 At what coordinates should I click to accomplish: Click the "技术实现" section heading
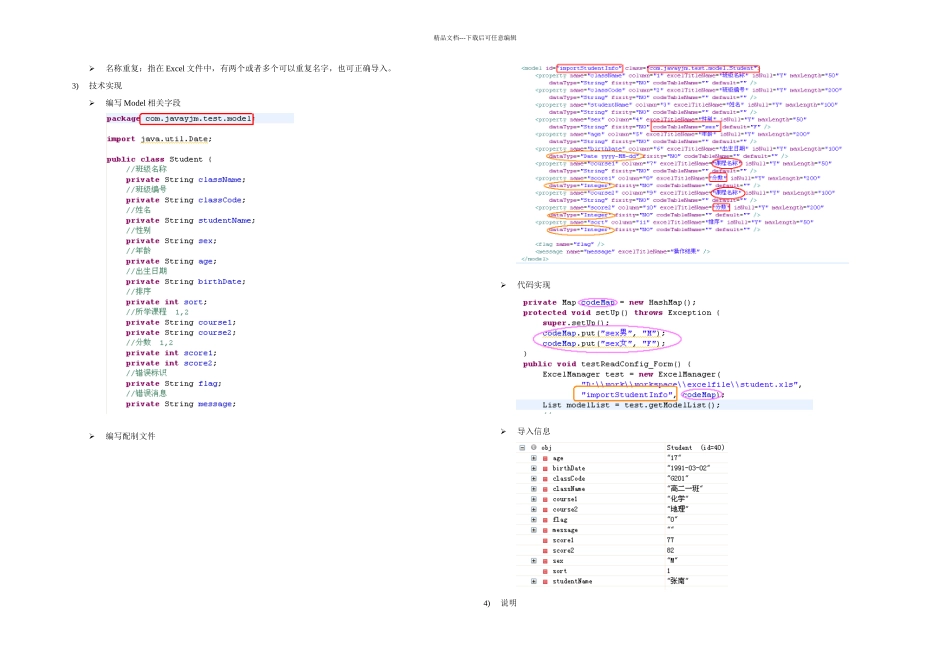(105, 86)
